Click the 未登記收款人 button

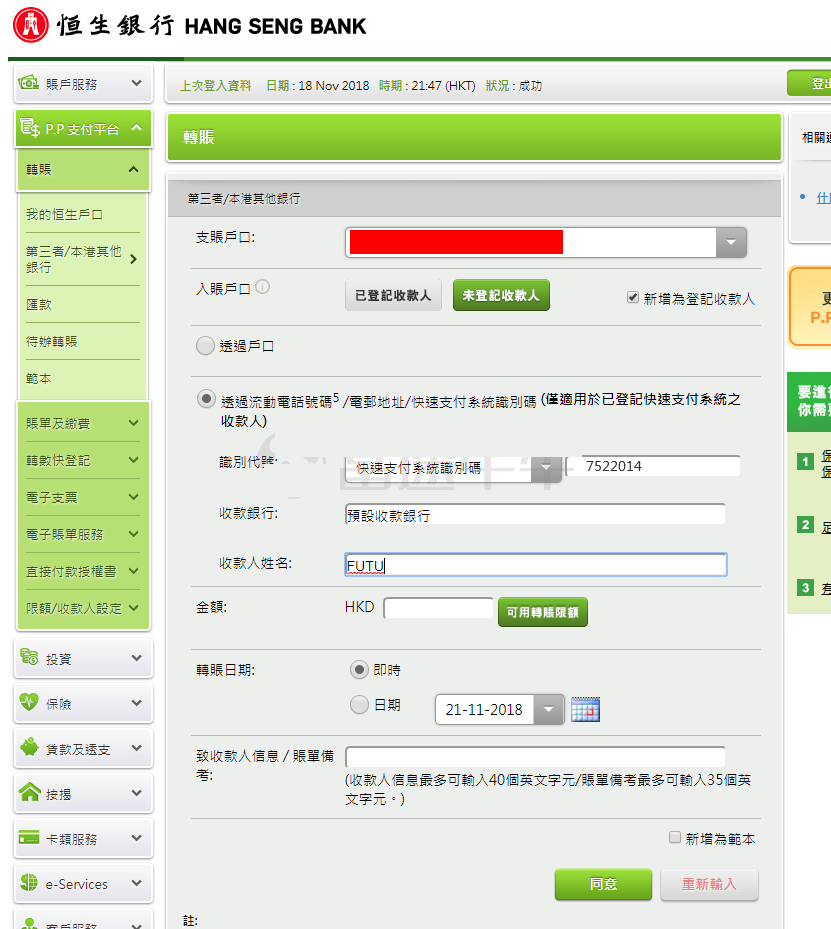(x=501, y=295)
